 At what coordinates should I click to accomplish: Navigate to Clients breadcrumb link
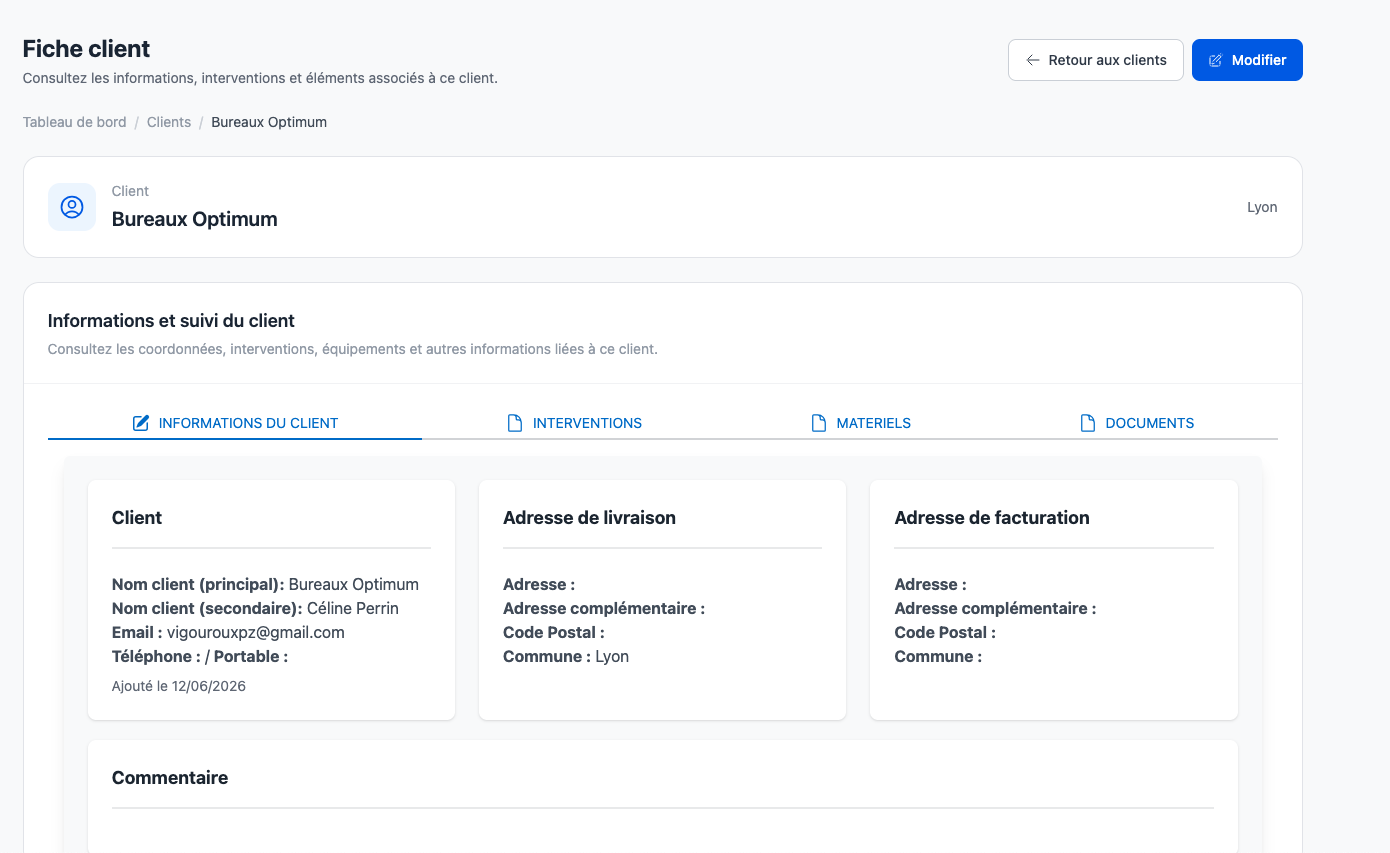click(x=169, y=122)
